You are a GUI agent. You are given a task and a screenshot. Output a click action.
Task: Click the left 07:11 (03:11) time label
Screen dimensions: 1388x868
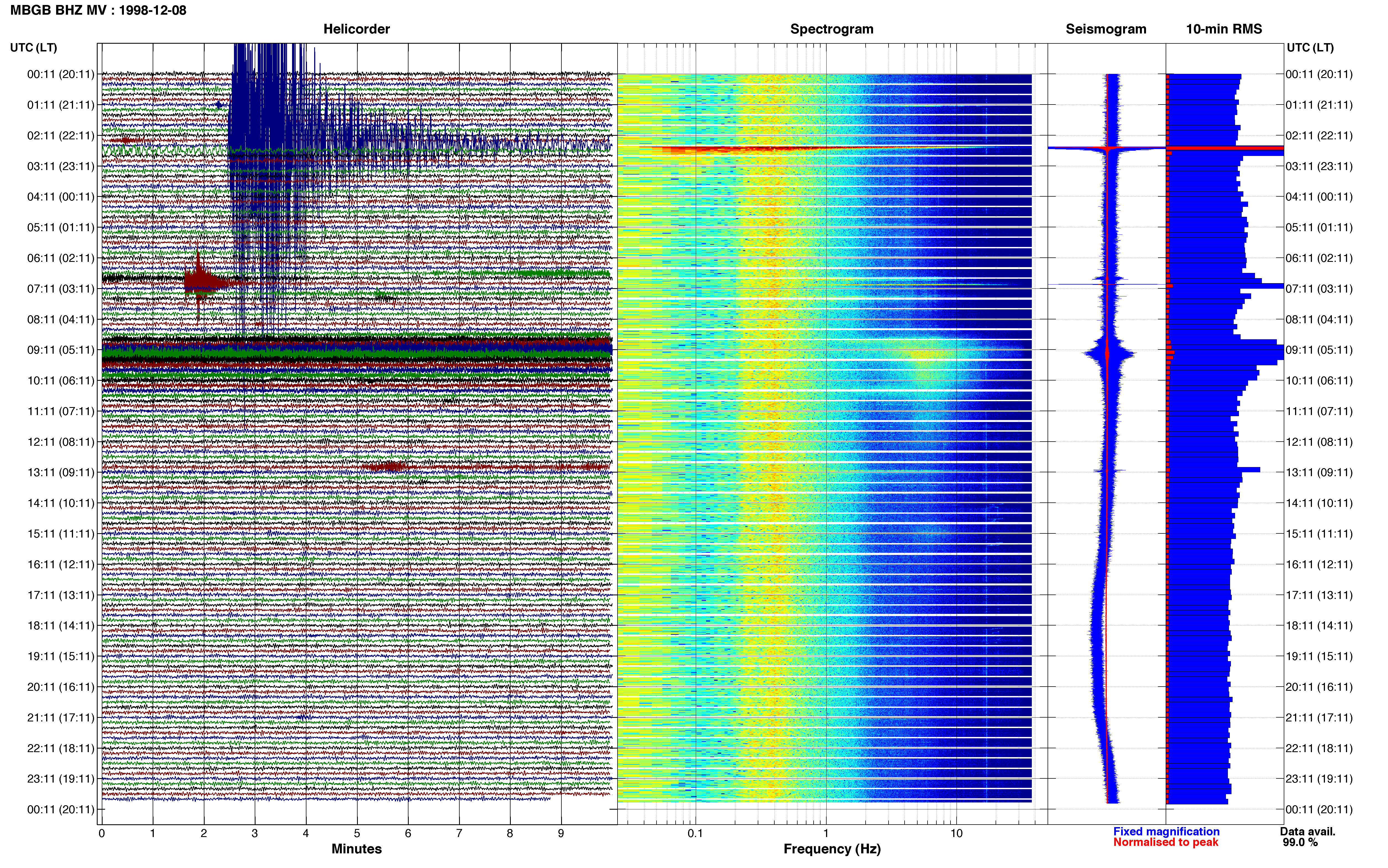click(x=60, y=289)
